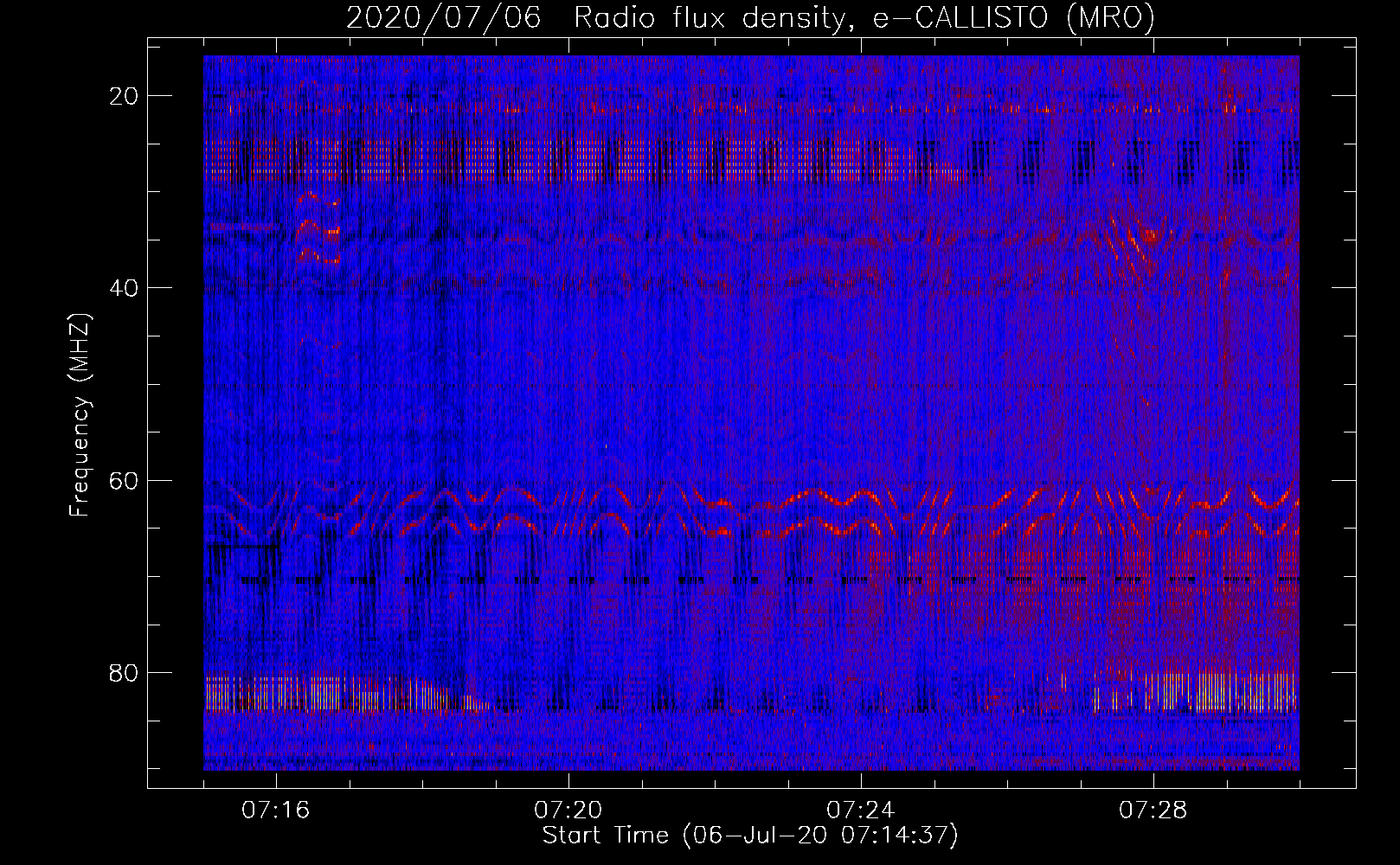Click the plot title '2020/07/06 Radio flux density'
This screenshot has width=1400, height=865.
click(x=750, y=18)
